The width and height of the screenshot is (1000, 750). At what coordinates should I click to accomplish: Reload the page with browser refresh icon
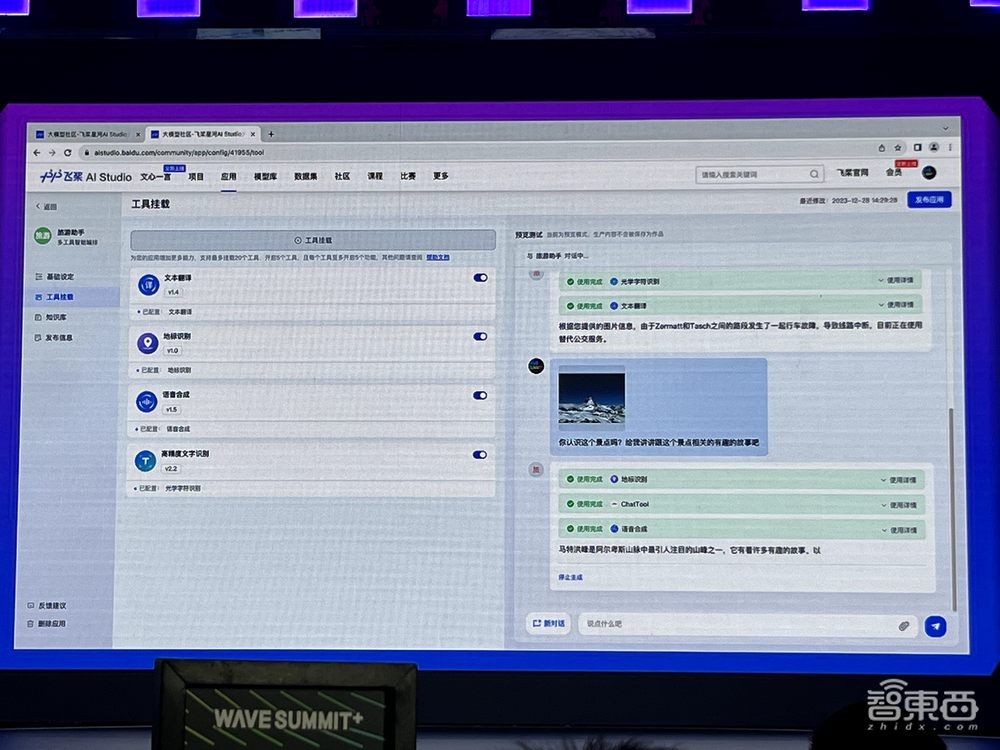tap(68, 153)
